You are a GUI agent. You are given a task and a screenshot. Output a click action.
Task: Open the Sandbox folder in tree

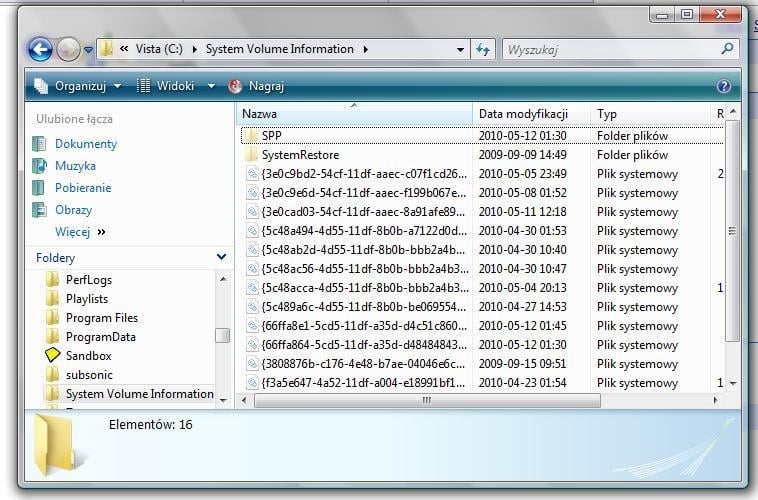(88, 355)
